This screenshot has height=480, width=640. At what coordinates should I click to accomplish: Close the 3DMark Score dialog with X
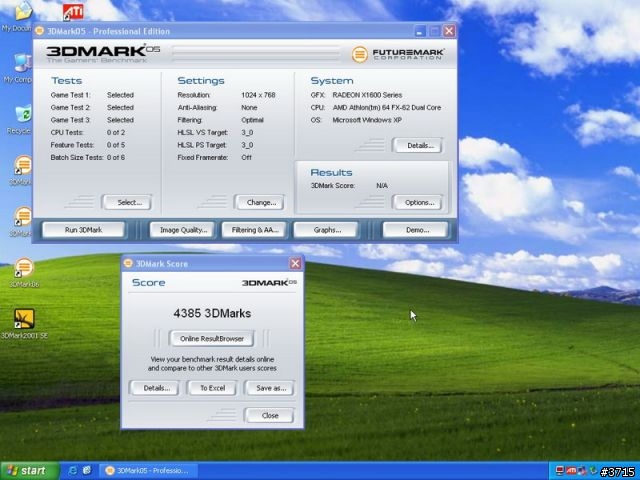[296, 263]
